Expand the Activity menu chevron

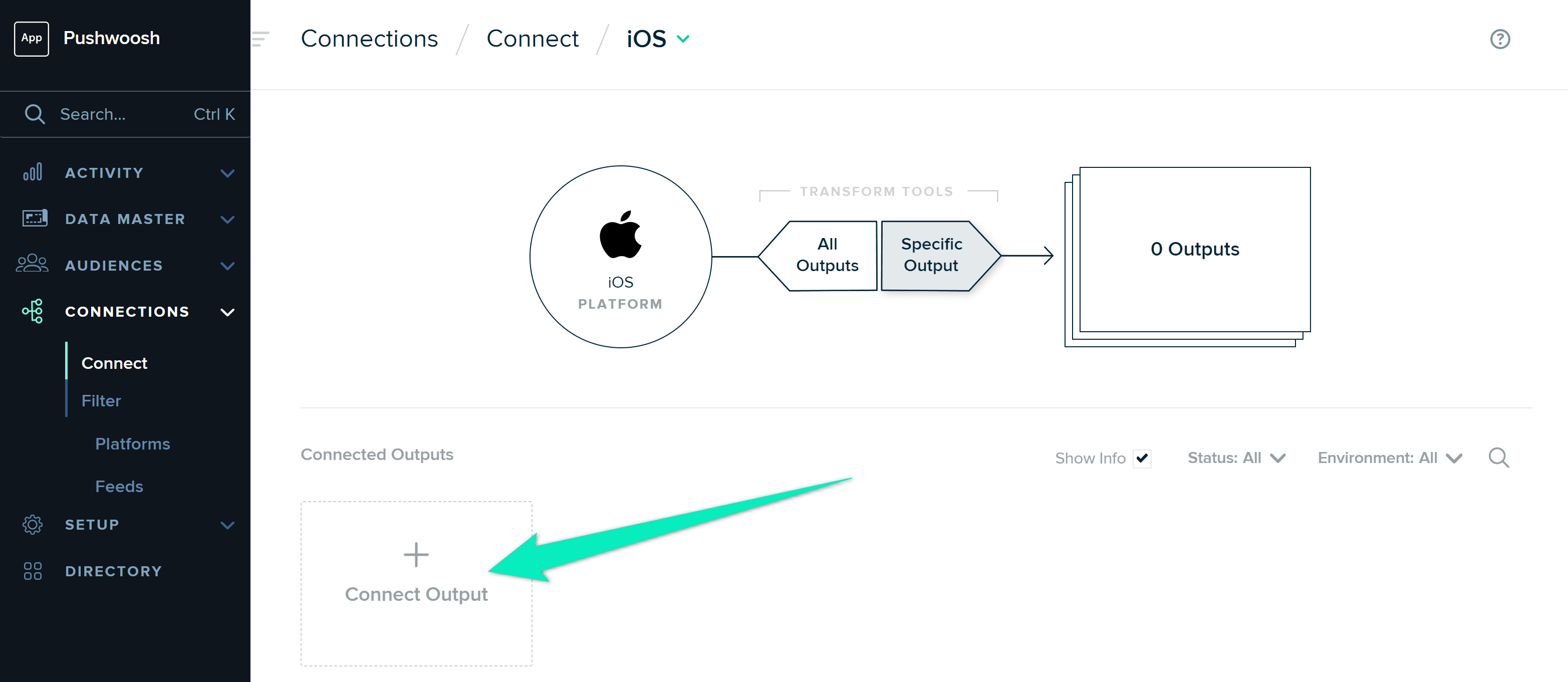(227, 173)
